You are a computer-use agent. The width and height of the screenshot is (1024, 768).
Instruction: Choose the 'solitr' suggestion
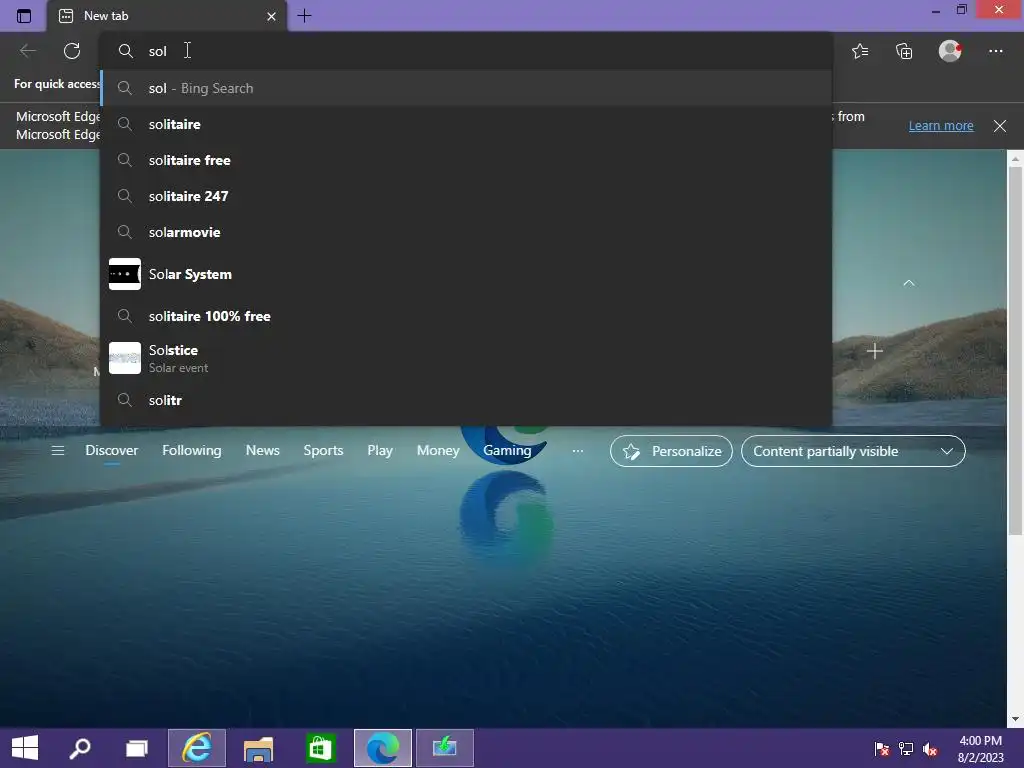[x=466, y=400]
